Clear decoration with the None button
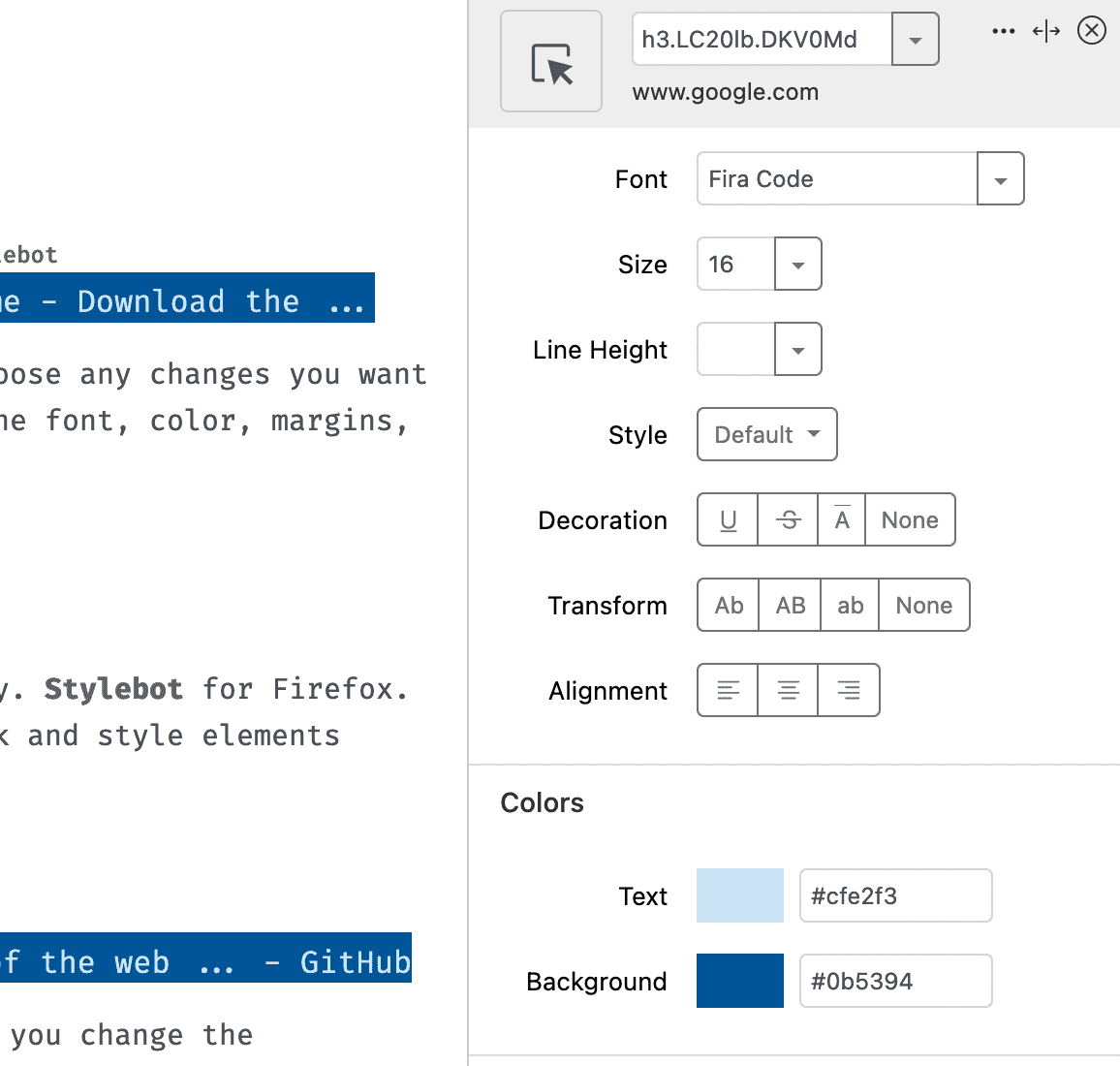1120x1066 pixels. [910, 519]
